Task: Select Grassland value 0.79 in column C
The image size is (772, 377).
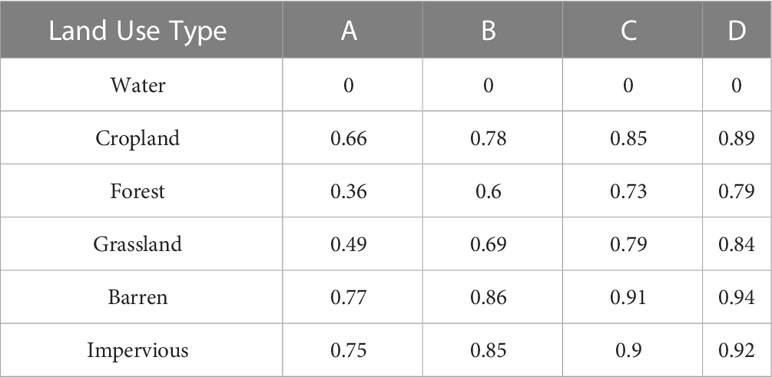Action: tap(628, 245)
